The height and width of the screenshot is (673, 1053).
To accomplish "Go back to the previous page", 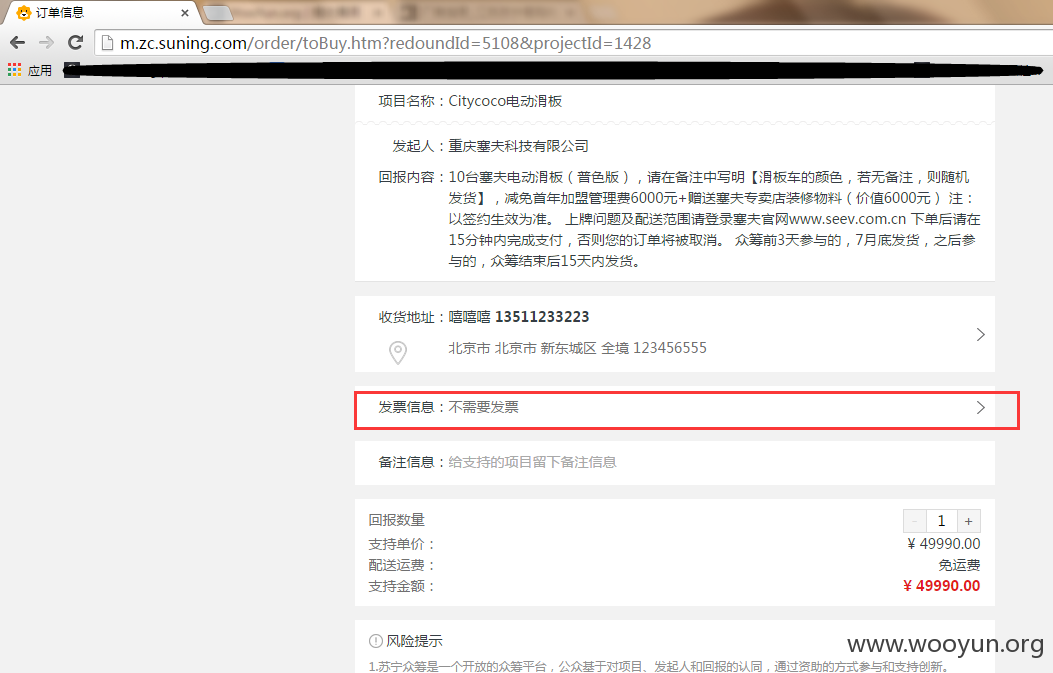I will point(17,43).
